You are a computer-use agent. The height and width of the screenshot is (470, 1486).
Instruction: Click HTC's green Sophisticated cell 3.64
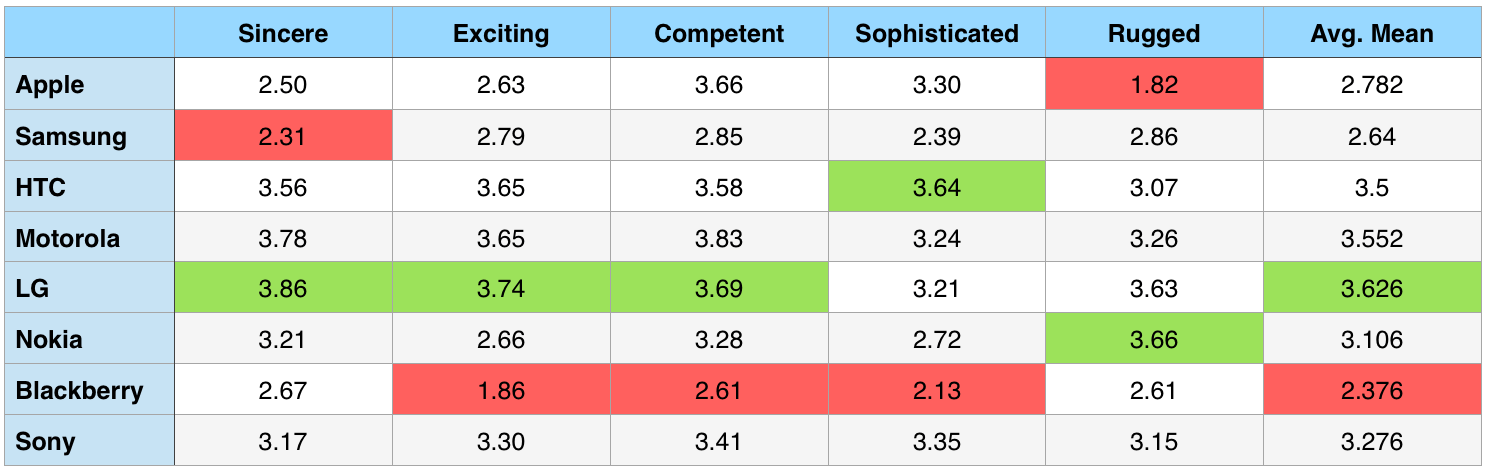(937, 187)
